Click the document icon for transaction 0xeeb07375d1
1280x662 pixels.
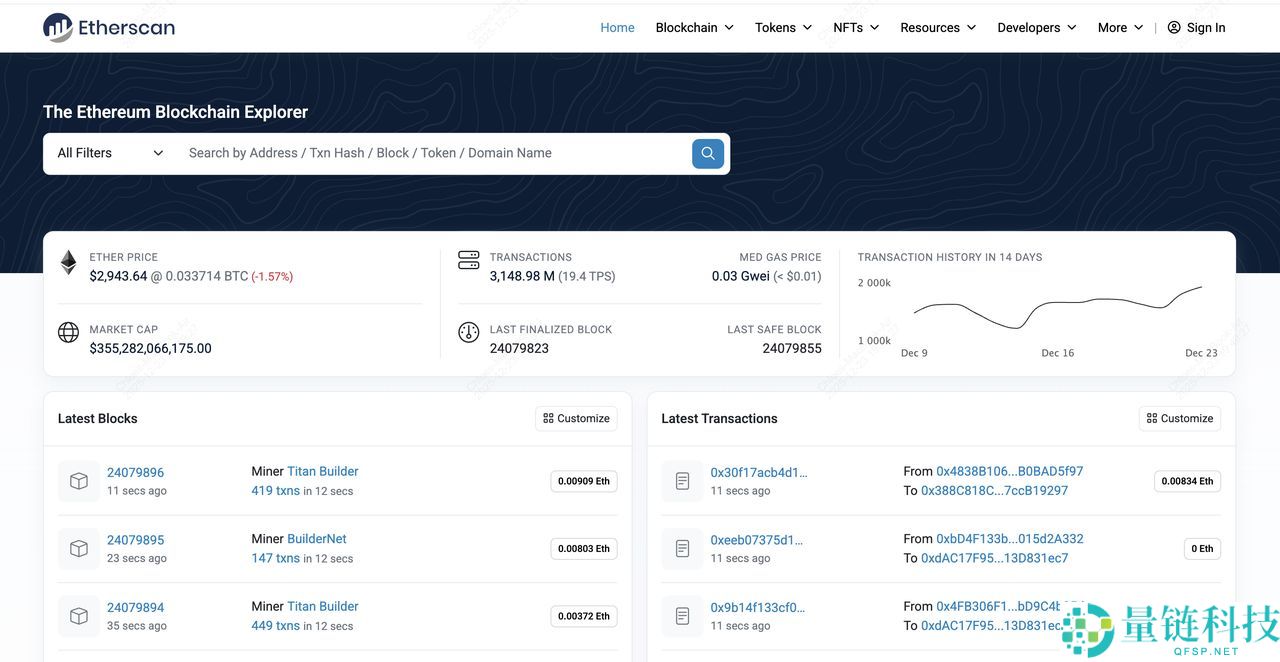pos(682,548)
